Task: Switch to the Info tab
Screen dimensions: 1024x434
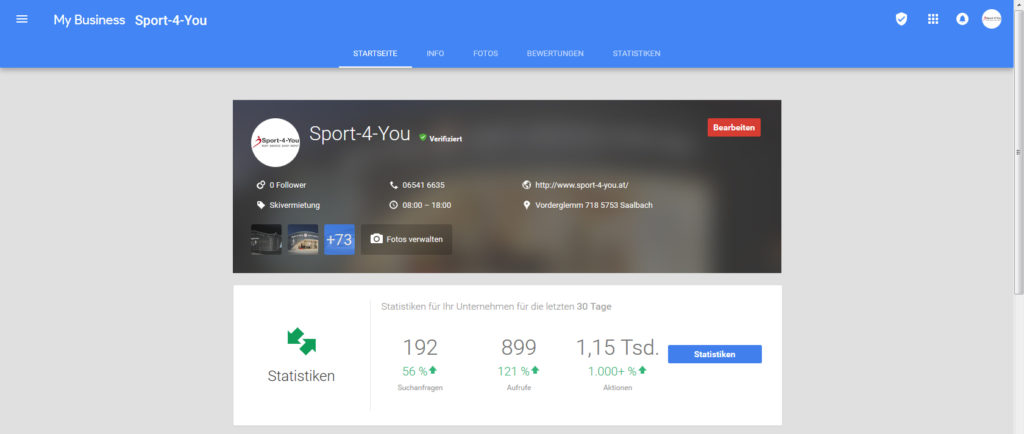Action: 435,54
